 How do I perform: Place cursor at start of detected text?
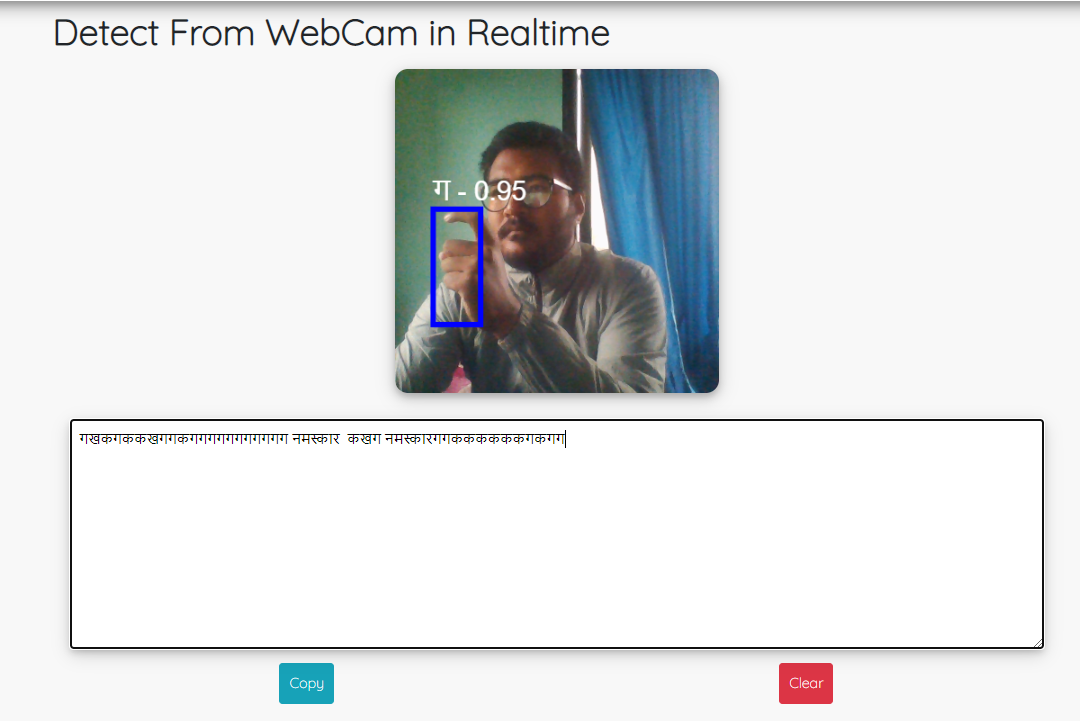(x=79, y=439)
